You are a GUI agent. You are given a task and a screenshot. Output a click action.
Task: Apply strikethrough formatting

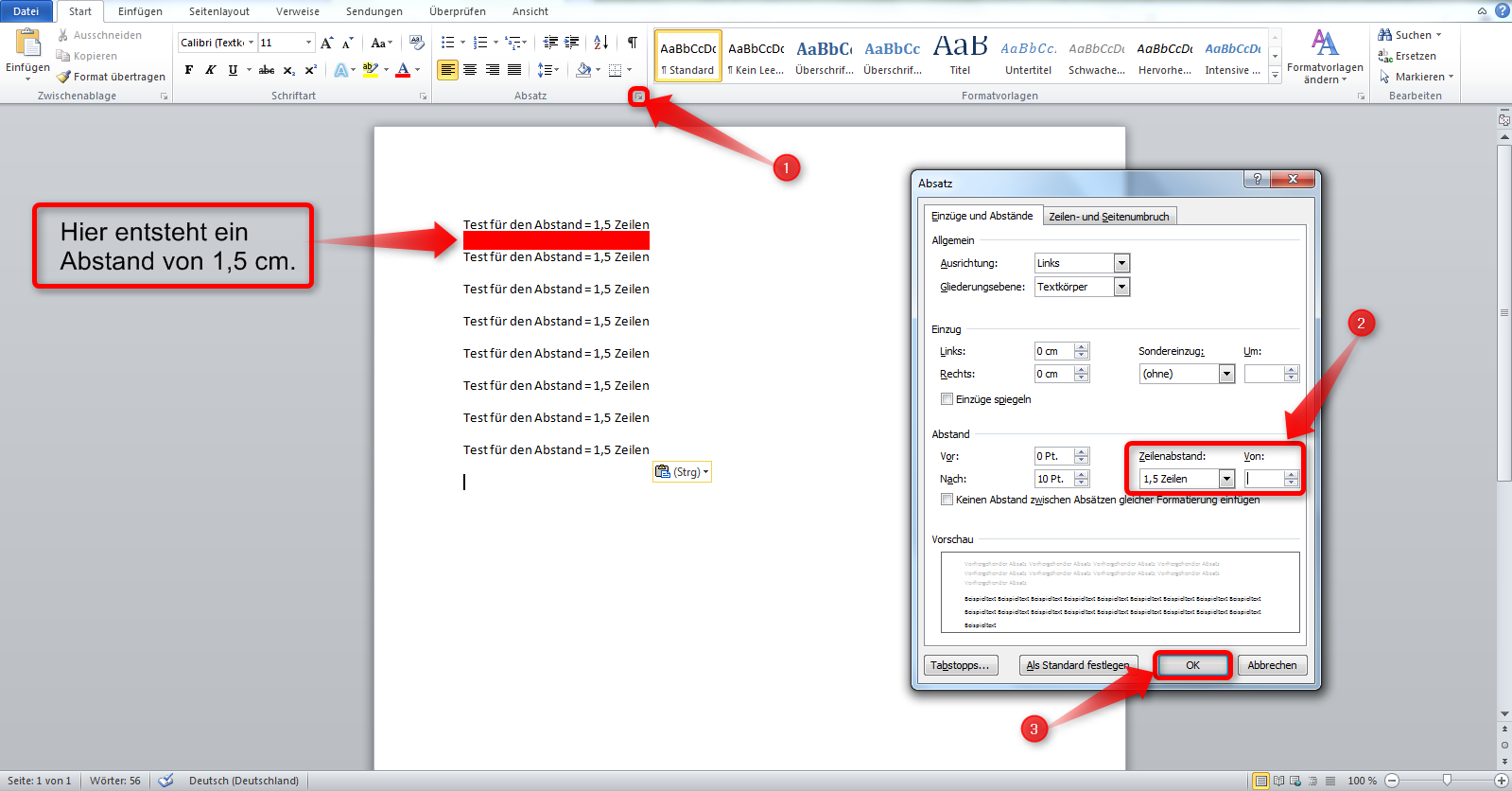point(267,70)
